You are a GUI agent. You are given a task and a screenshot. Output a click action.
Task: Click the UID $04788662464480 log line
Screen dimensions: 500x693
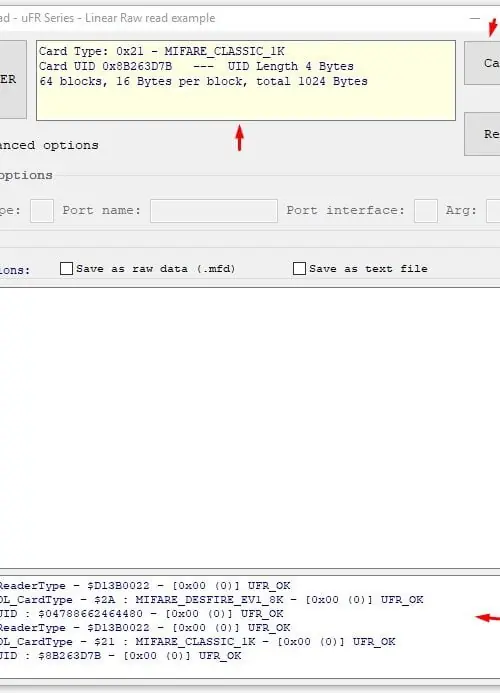point(141,614)
